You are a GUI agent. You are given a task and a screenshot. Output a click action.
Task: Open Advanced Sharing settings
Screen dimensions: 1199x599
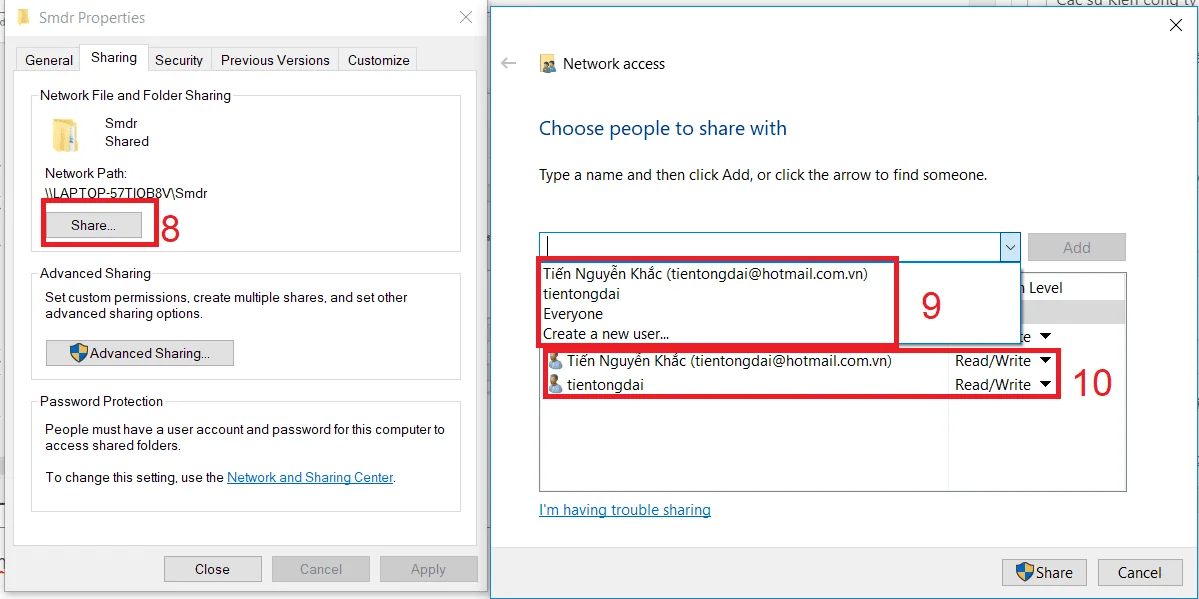140,353
